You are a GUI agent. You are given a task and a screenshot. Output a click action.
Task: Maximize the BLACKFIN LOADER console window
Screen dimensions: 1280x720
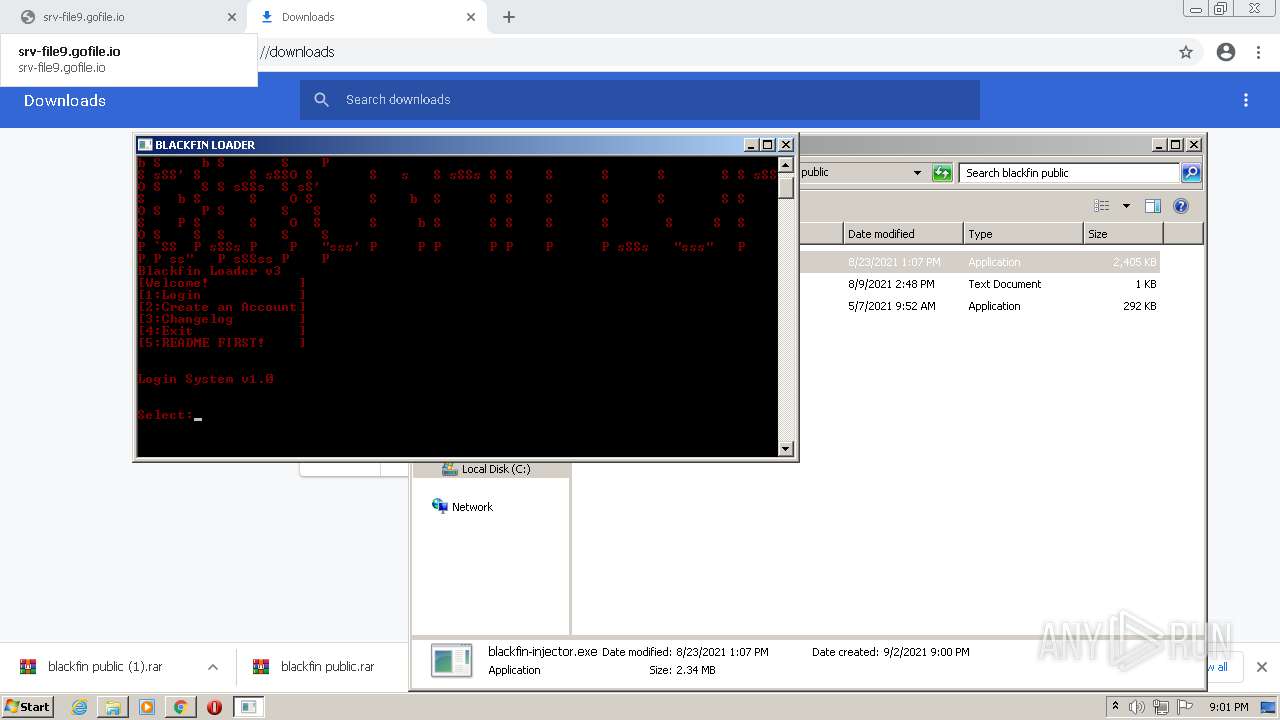[x=768, y=145]
